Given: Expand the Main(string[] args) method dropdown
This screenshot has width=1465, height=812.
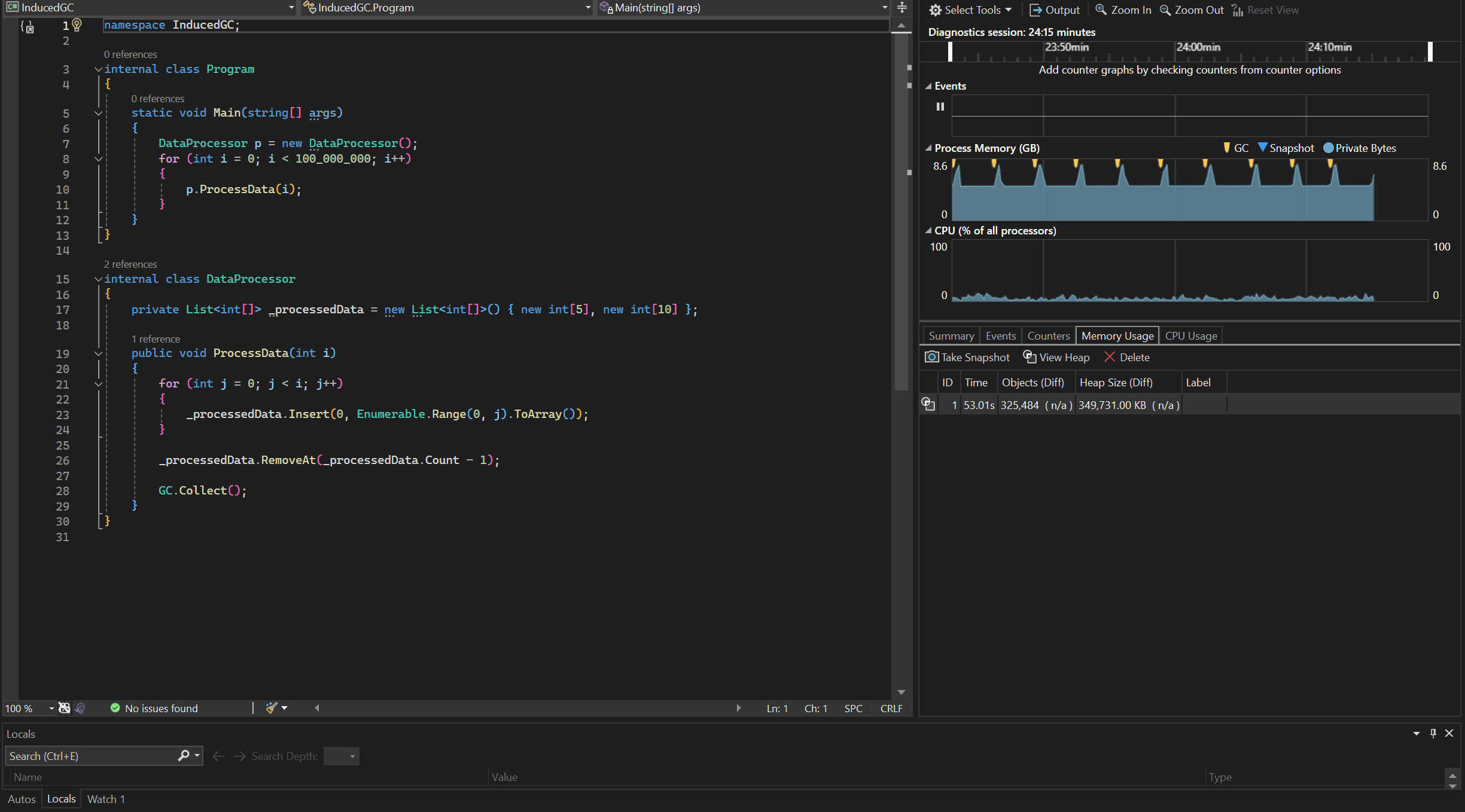Looking at the screenshot, I should [878, 8].
